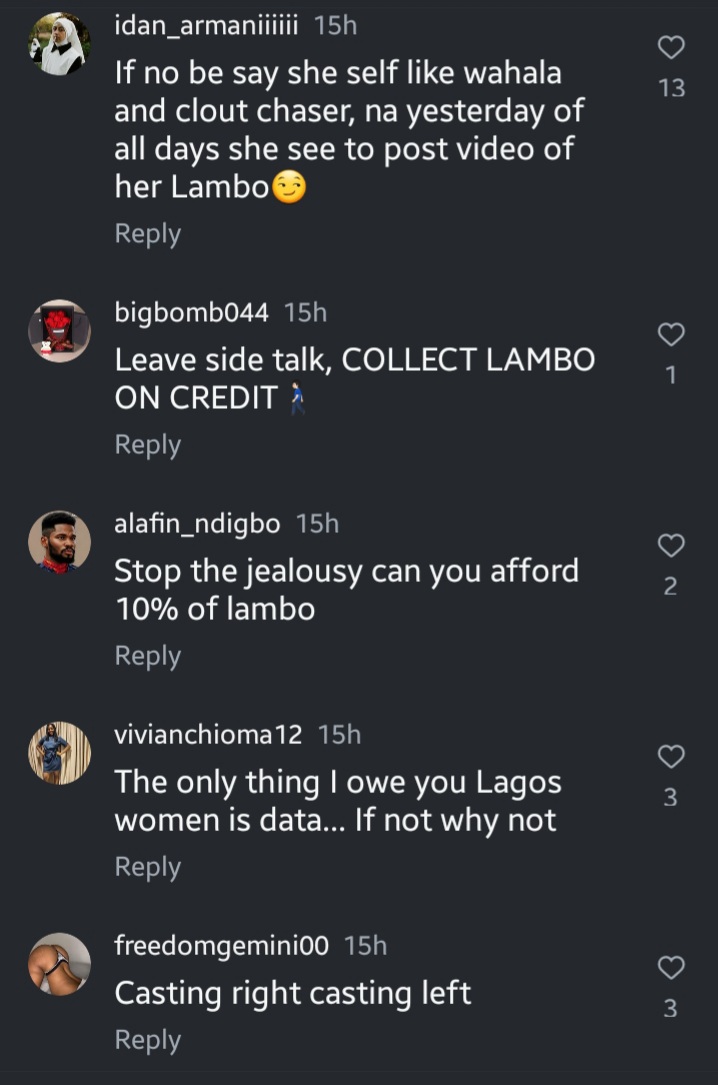Like vivianchioma12's comment
The height and width of the screenshot is (1085, 718).
671,756
